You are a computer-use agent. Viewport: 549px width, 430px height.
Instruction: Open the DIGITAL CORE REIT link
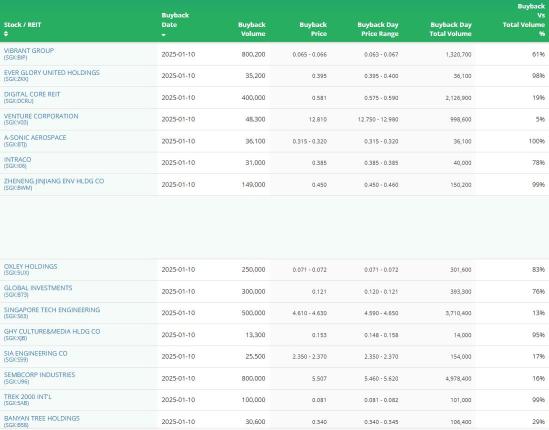click(x=32, y=94)
